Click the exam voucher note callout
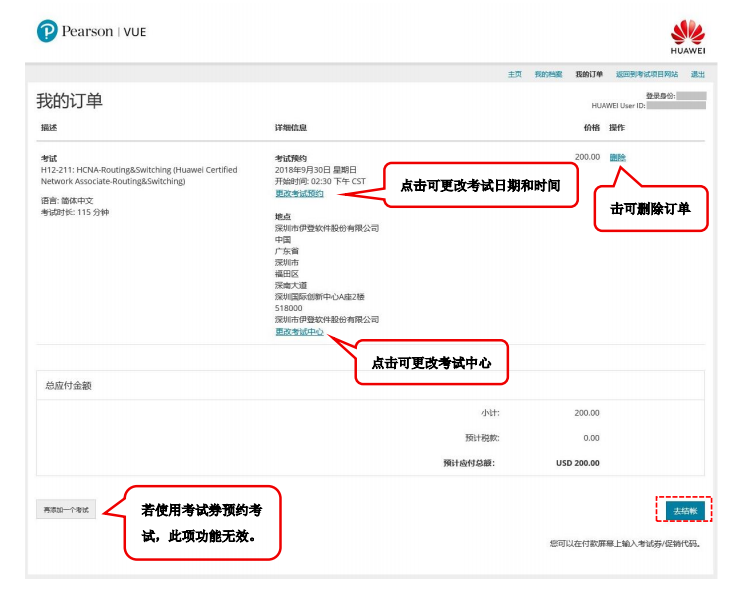Viewport: 739px width, 591px height. [201, 522]
